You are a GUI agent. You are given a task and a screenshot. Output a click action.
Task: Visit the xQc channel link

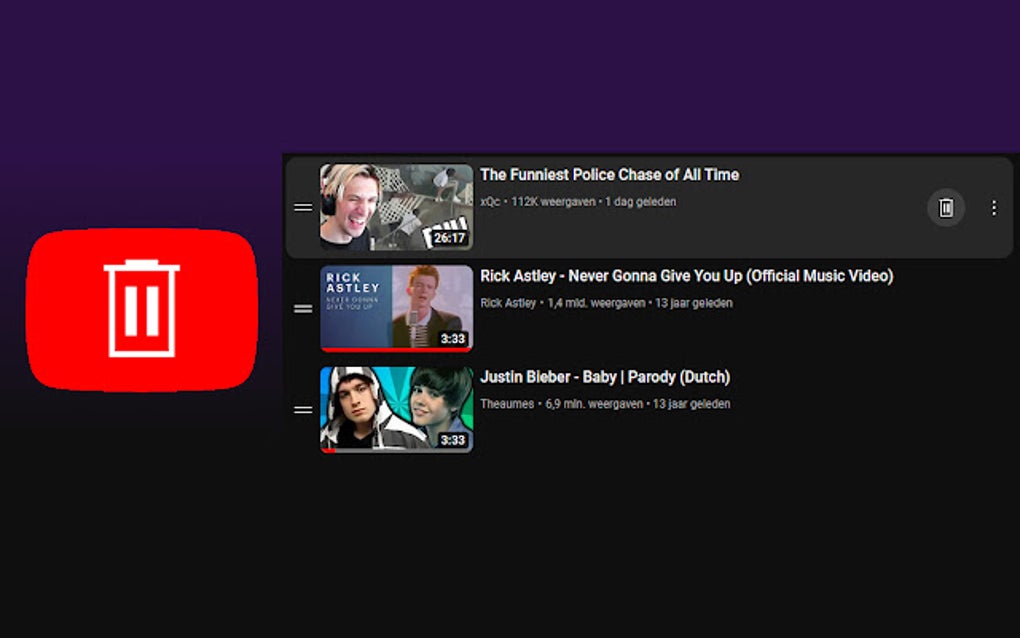pyautogui.click(x=490, y=202)
